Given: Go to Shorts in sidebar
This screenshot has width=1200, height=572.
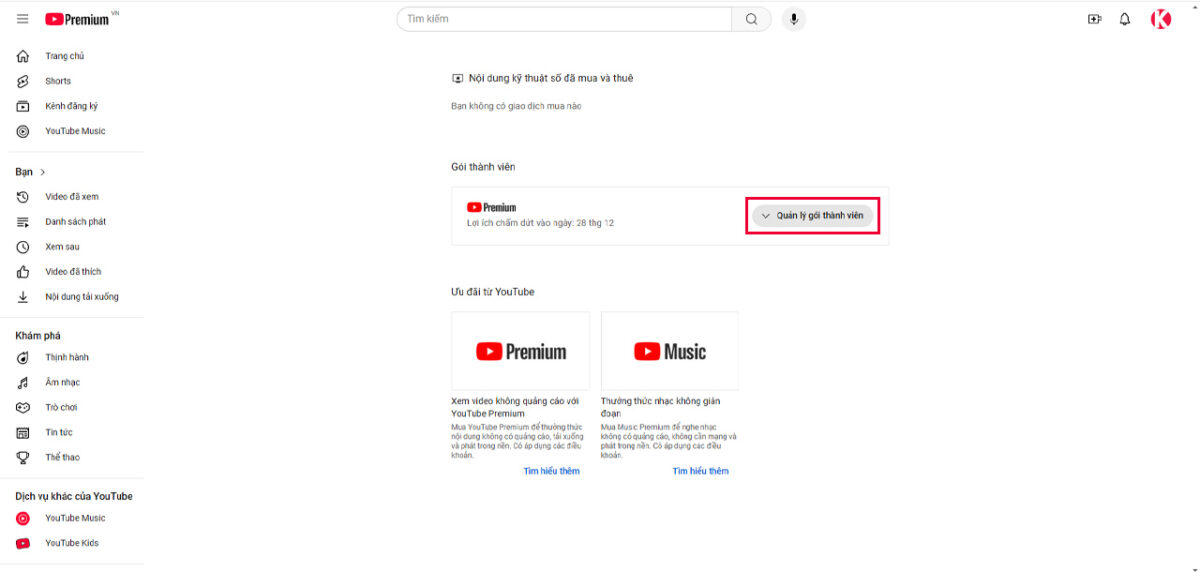Looking at the screenshot, I should 58,81.
